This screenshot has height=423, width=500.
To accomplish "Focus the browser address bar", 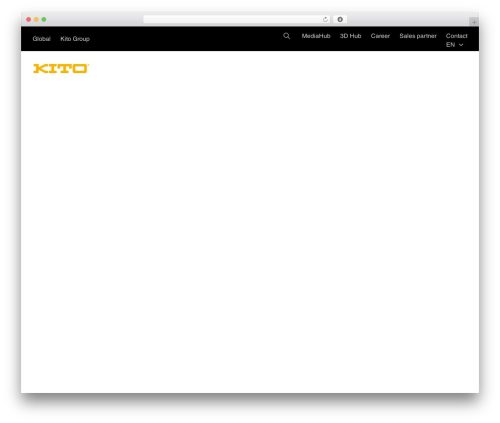I will click(x=237, y=19).
